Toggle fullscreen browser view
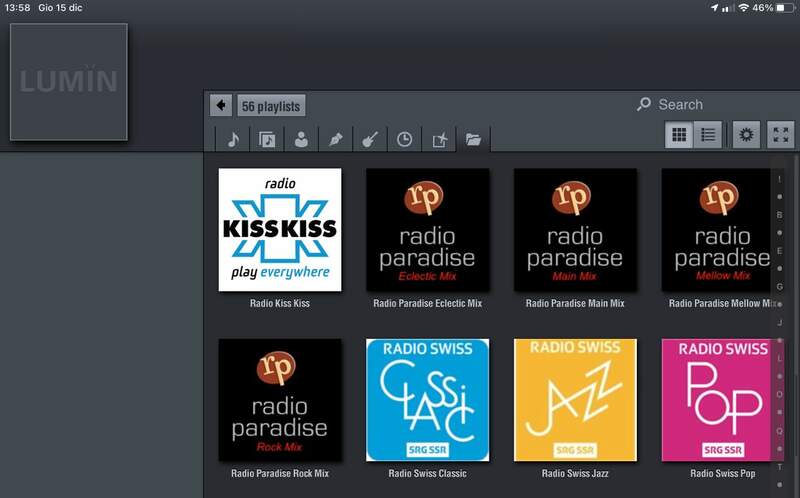Image resolution: width=800 pixels, height=498 pixels. click(x=781, y=135)
